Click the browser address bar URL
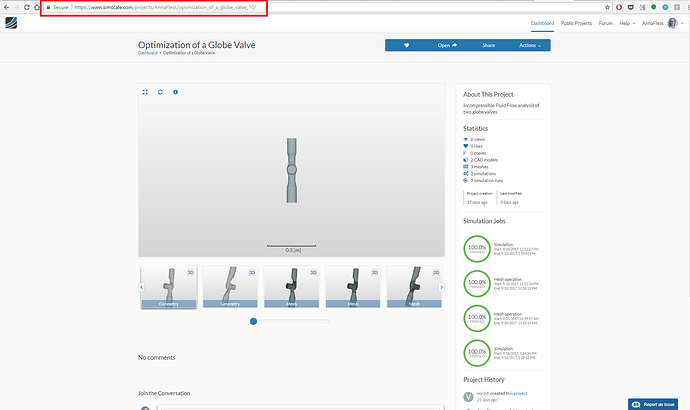This screenshot has width=690, height=410. tap(165, 7)
